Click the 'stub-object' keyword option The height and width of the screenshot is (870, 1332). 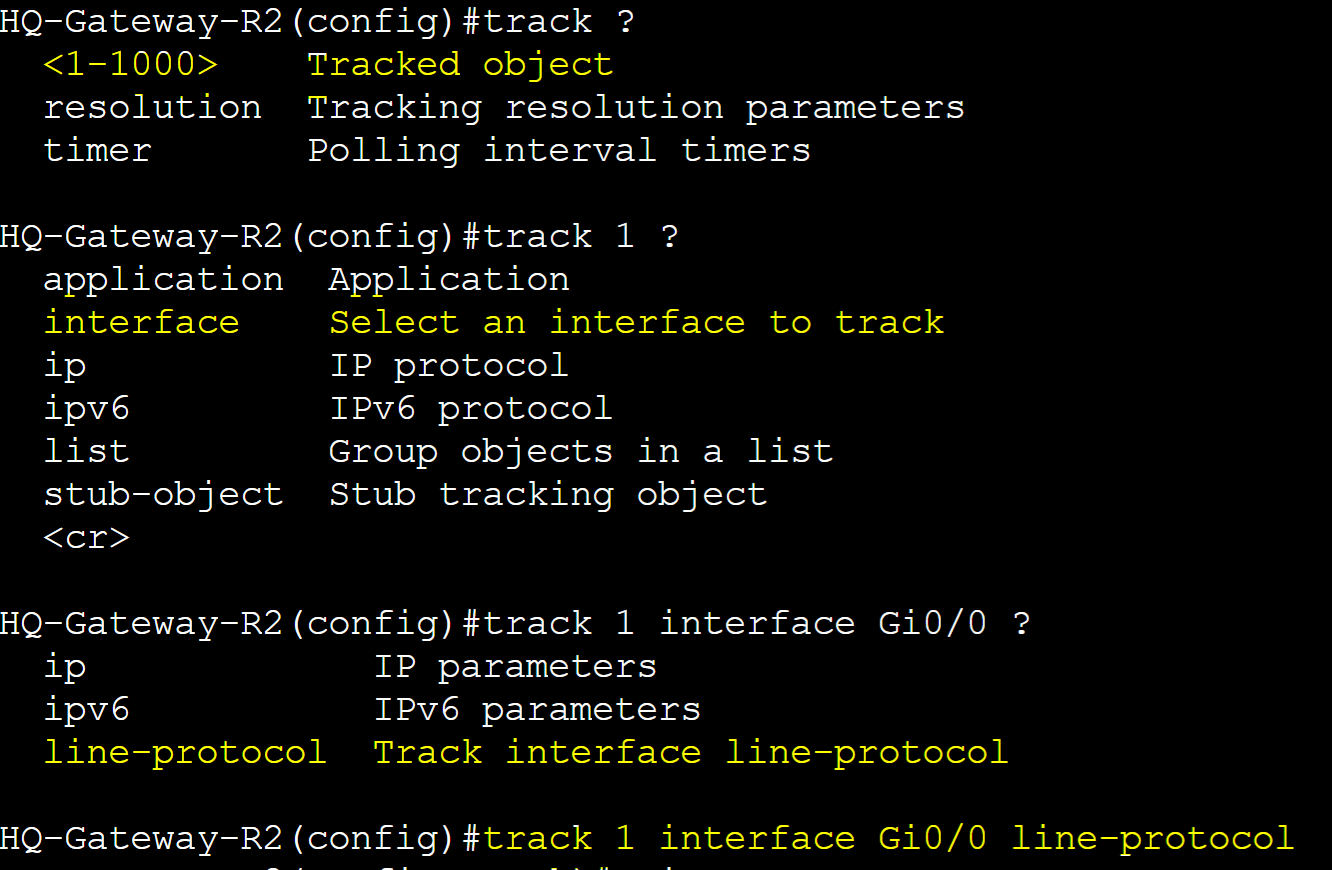click(x=164, y=495)
